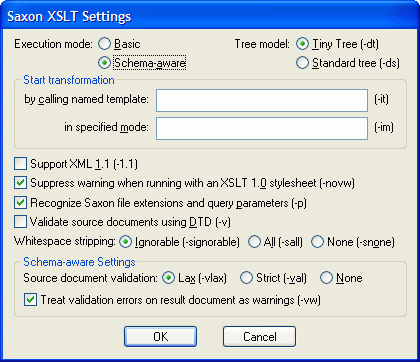Enable Validate source documents using DTD

[20, 222]
